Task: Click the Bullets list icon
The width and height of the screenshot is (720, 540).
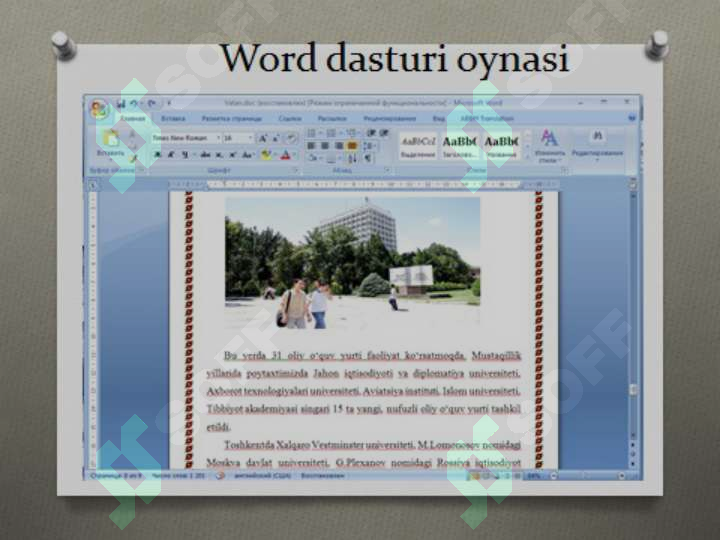Action: click(311, 133)
